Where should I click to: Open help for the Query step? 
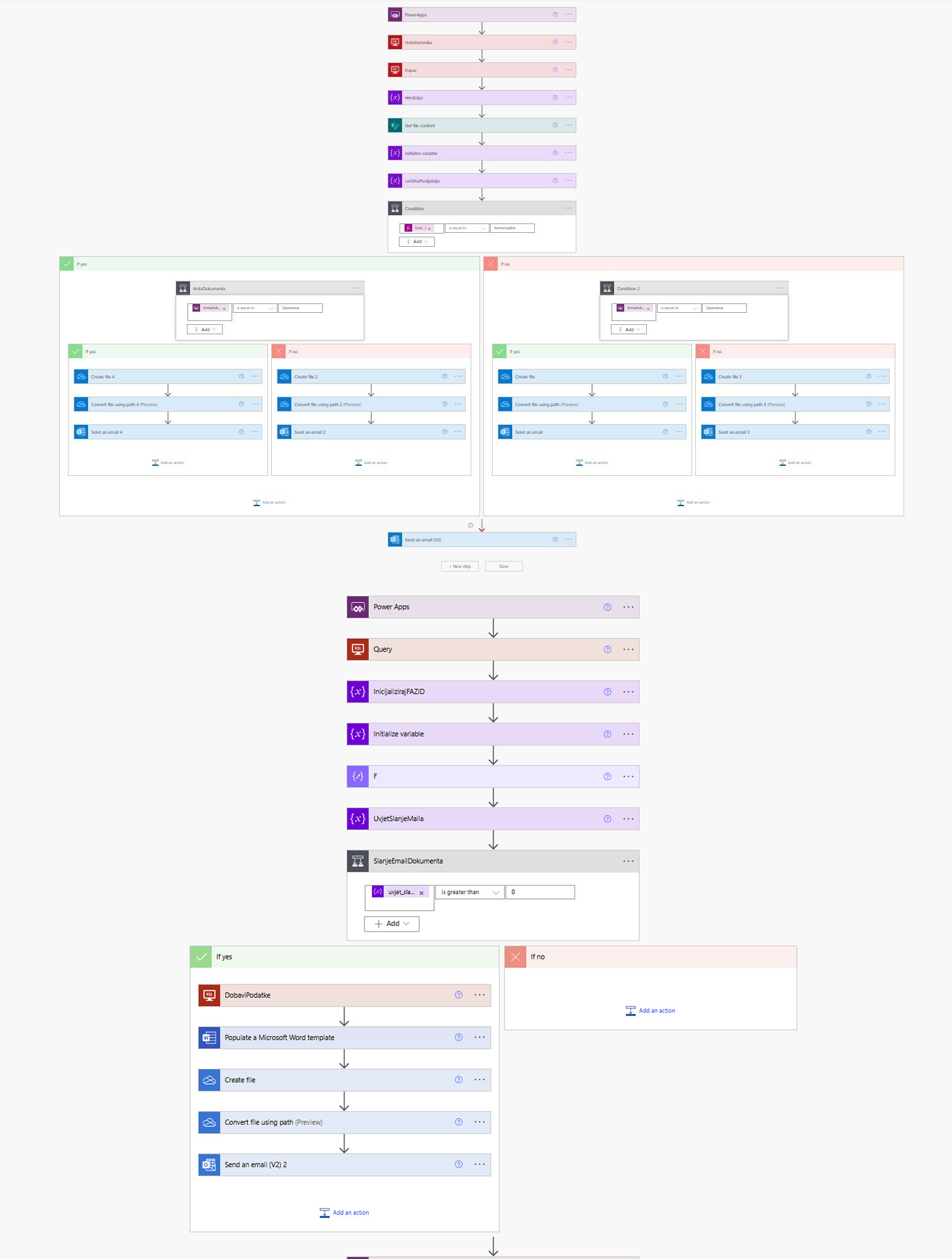pyautogui.click(x=607, y=650)
